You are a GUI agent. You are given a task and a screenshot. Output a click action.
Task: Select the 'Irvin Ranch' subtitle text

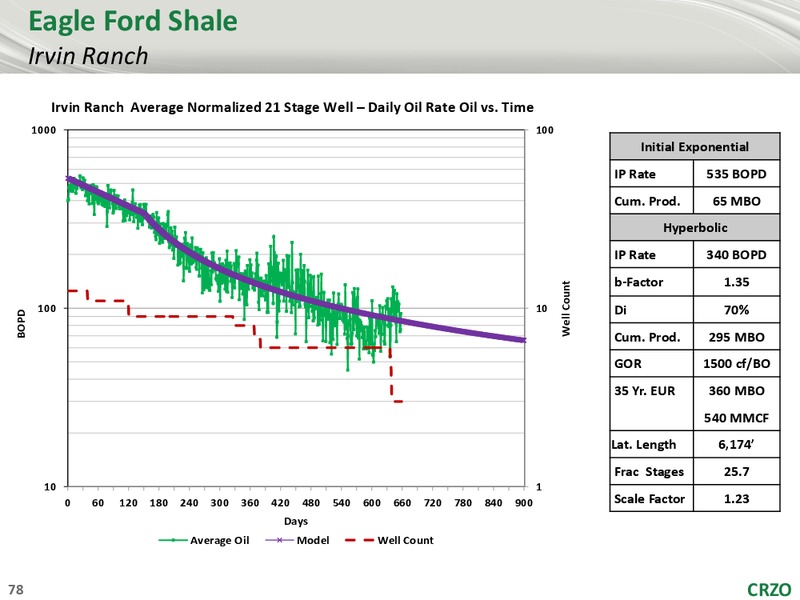88,56
